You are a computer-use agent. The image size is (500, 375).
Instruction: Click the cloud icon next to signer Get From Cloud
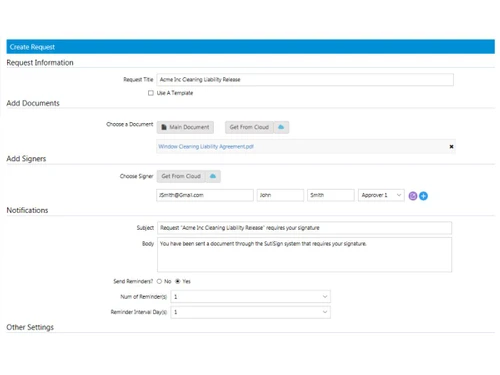coord(213,176)
